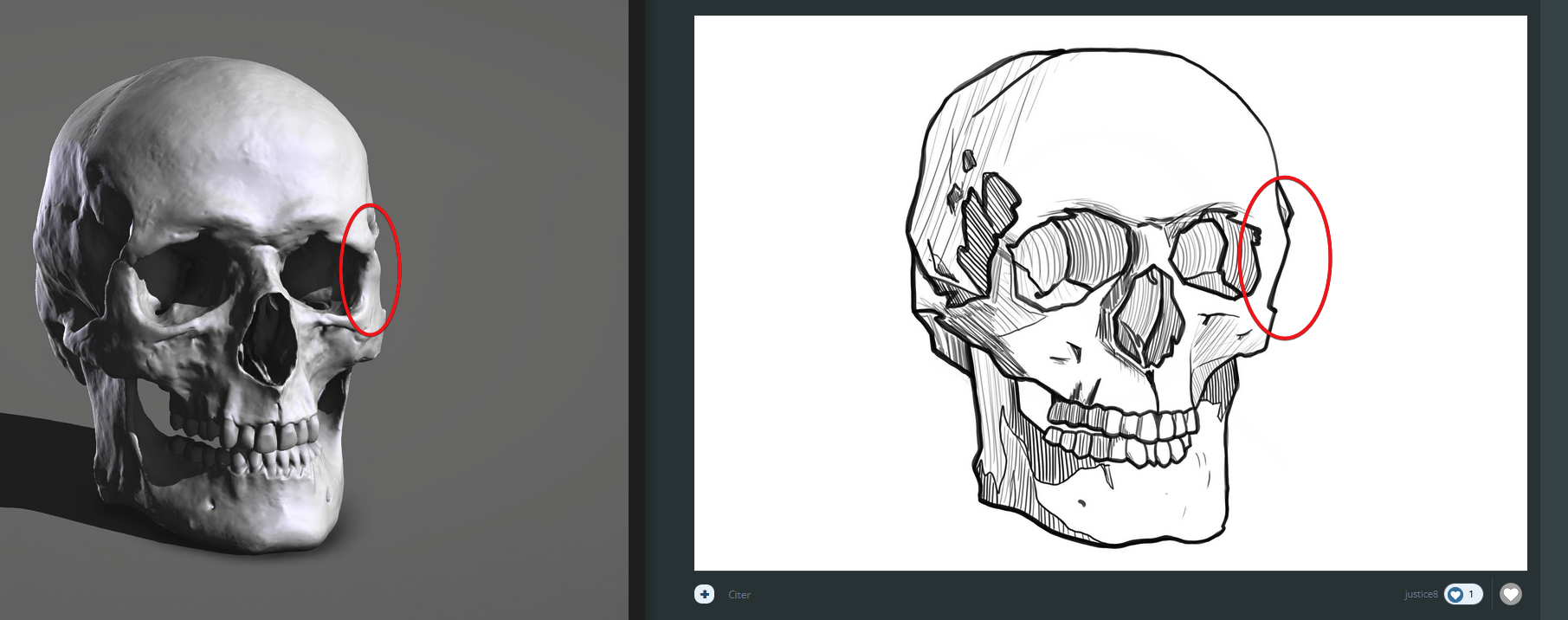Open the justice8 user name
1568x620 pixels.
pos(1421,594)
